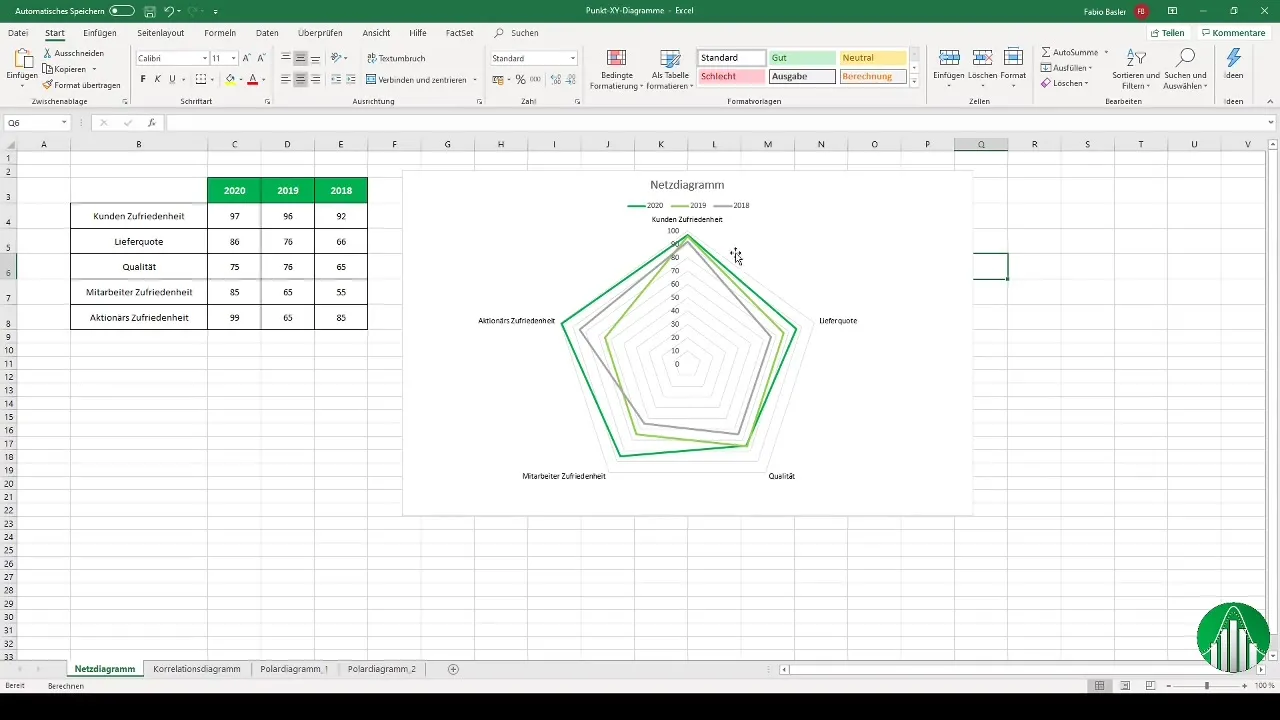Click Verbinden und zentrieren button
The height and width of the screenshot is (720, 1280).
(x=421, y=79)
